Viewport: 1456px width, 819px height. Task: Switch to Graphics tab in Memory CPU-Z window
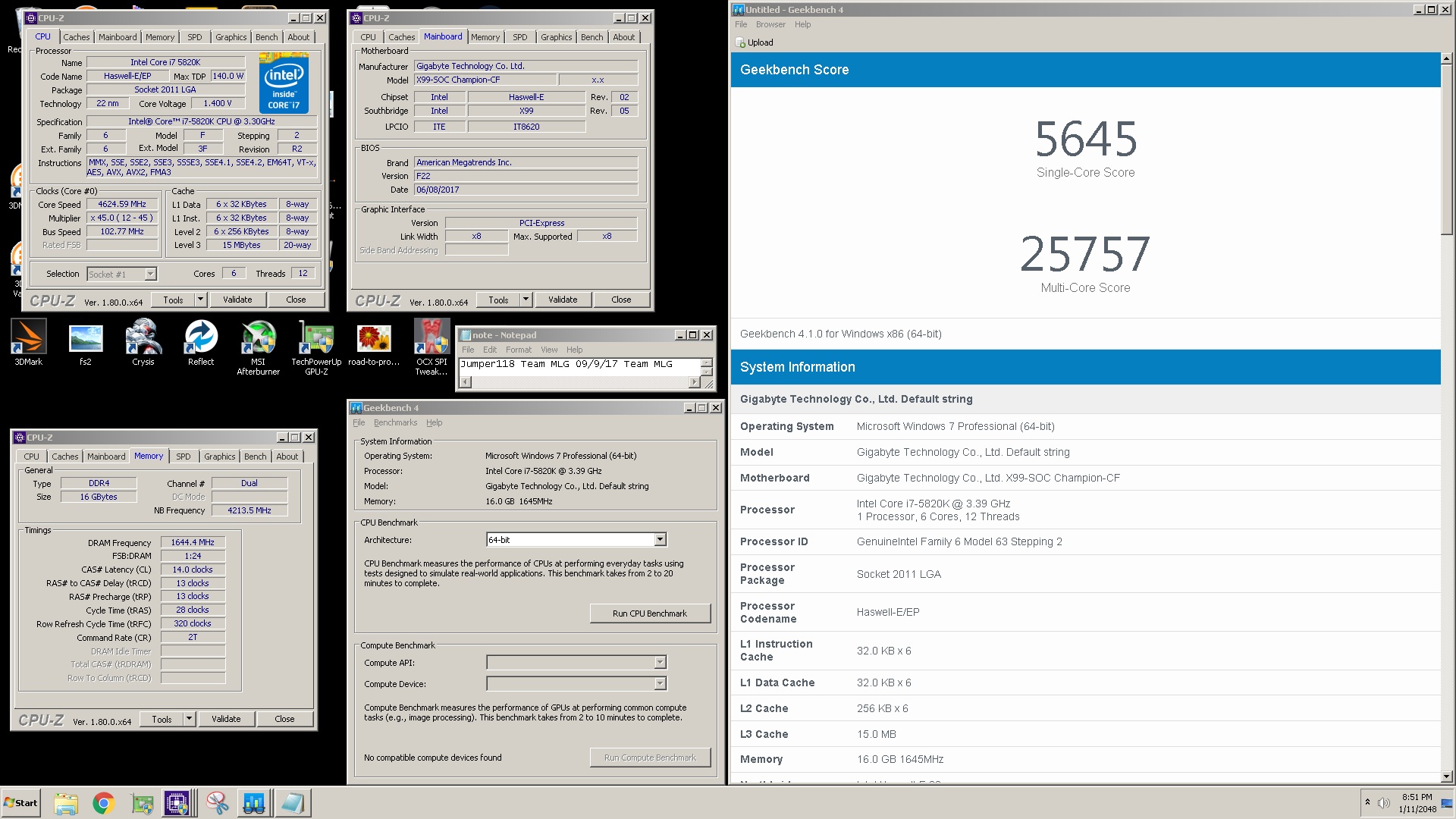point(220,457)
